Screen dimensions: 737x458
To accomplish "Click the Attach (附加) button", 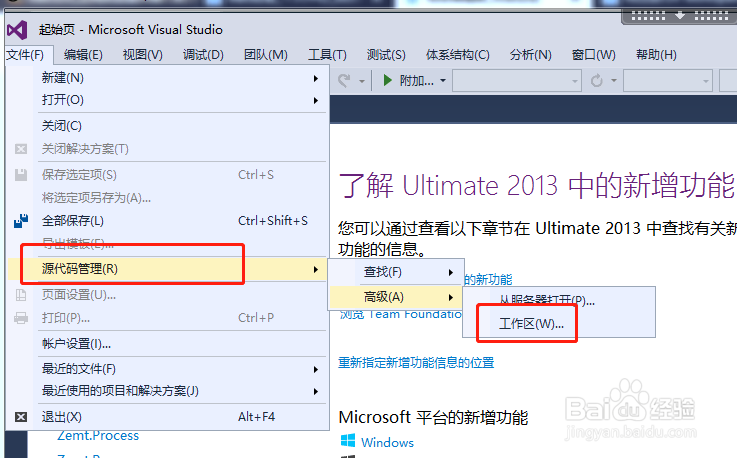I will click(x=408, y=81).
